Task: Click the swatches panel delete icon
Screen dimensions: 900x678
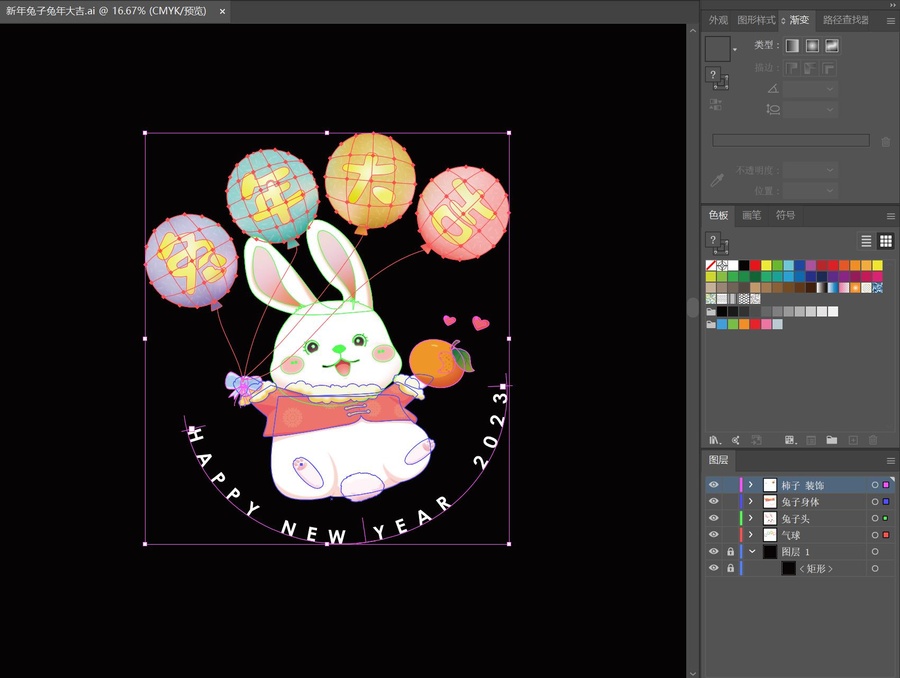Action: pos(873,440)
